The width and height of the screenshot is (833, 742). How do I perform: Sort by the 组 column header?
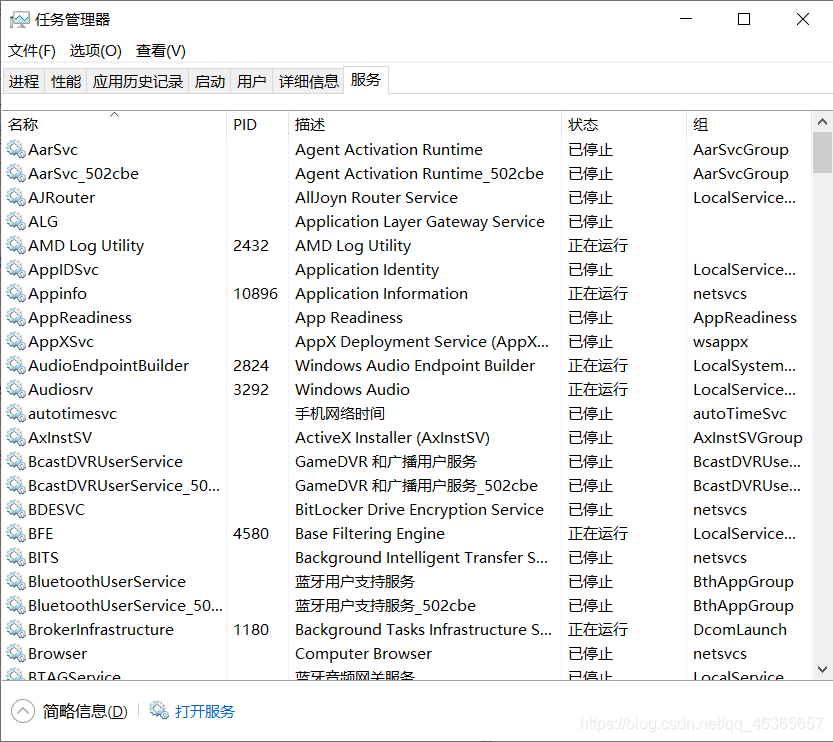point(749,125)
